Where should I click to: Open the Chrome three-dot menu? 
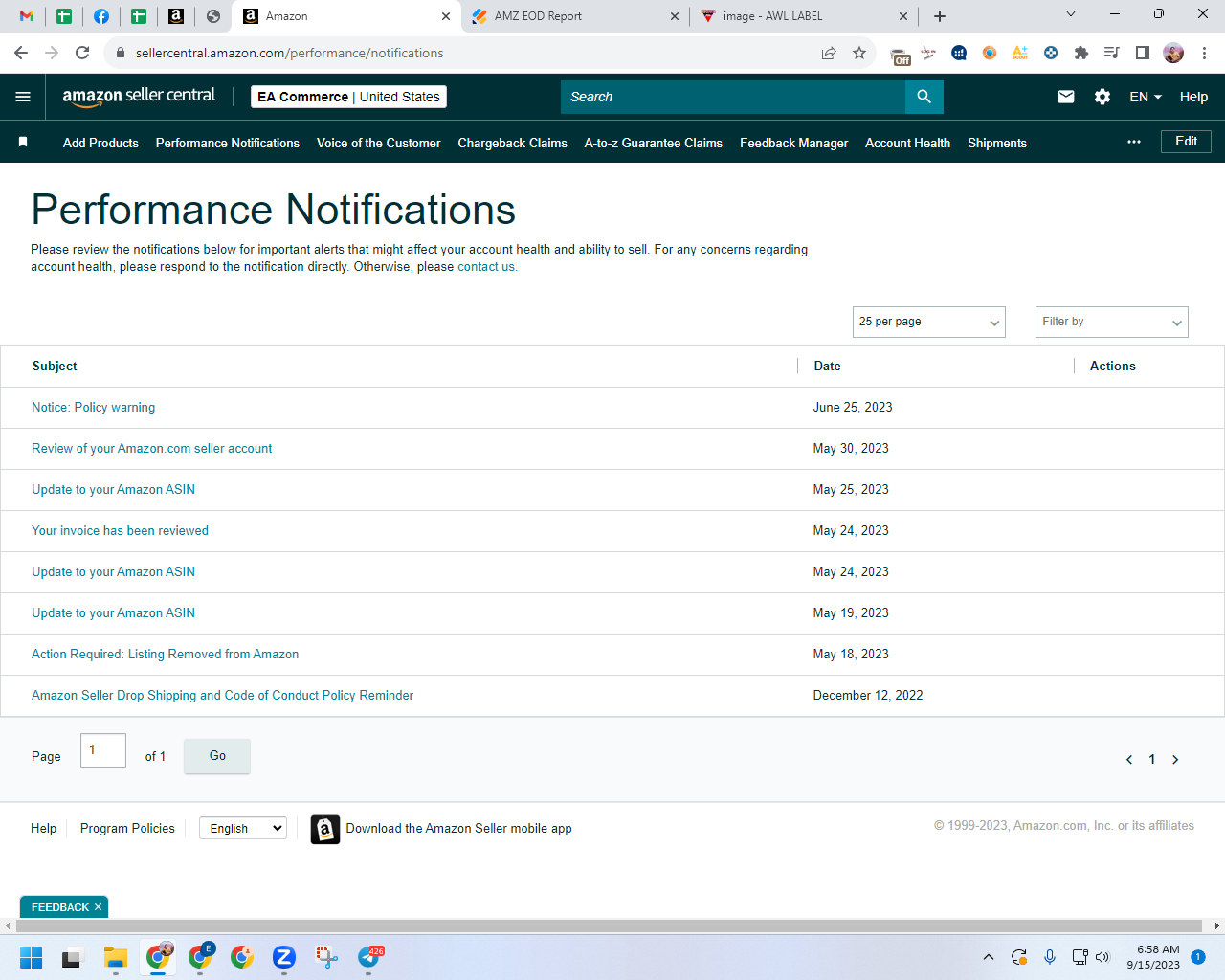coord(1204,53)
